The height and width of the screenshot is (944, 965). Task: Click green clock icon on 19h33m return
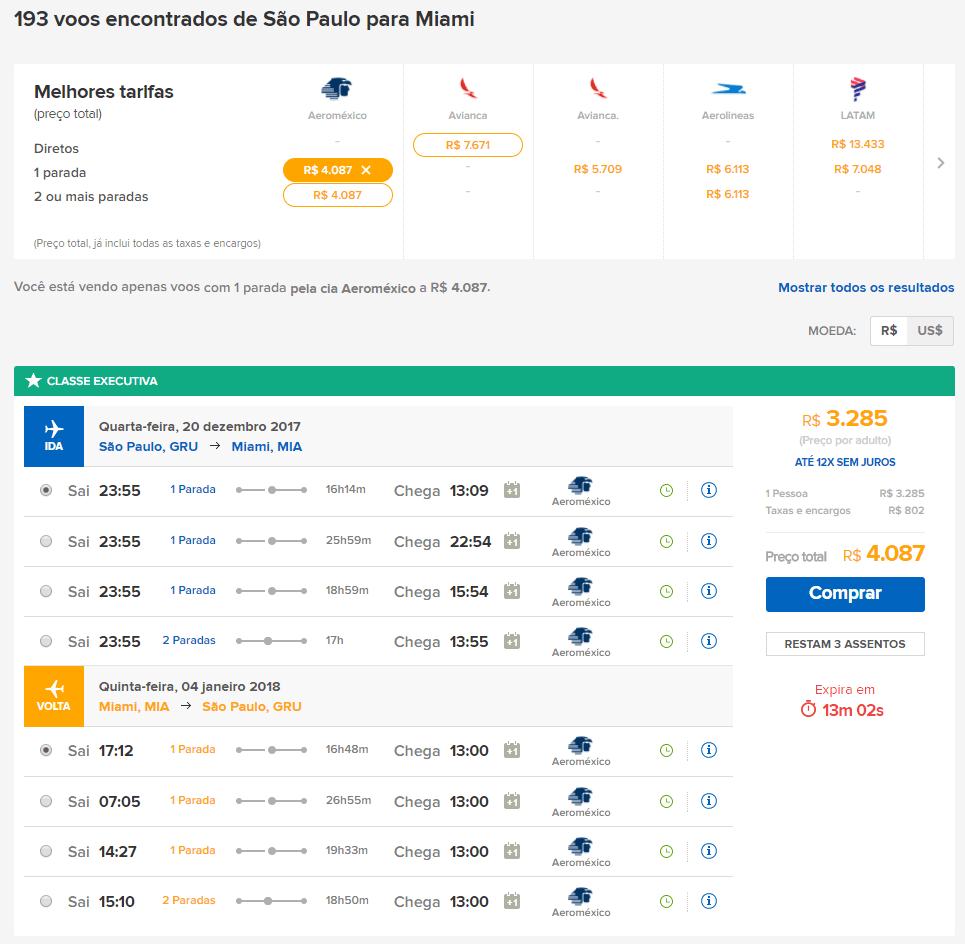point(666,852)
